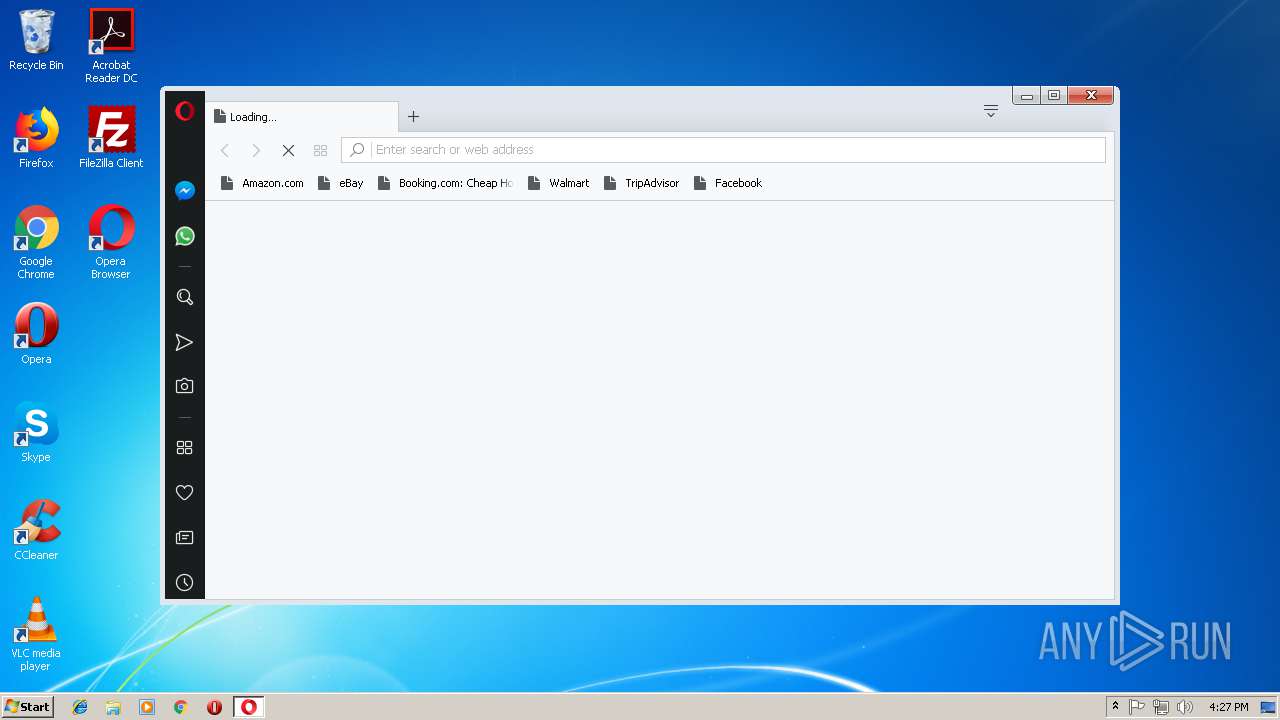Open the tab menu icon
Screen dimensions: 1280x720
tap(991, 111)
